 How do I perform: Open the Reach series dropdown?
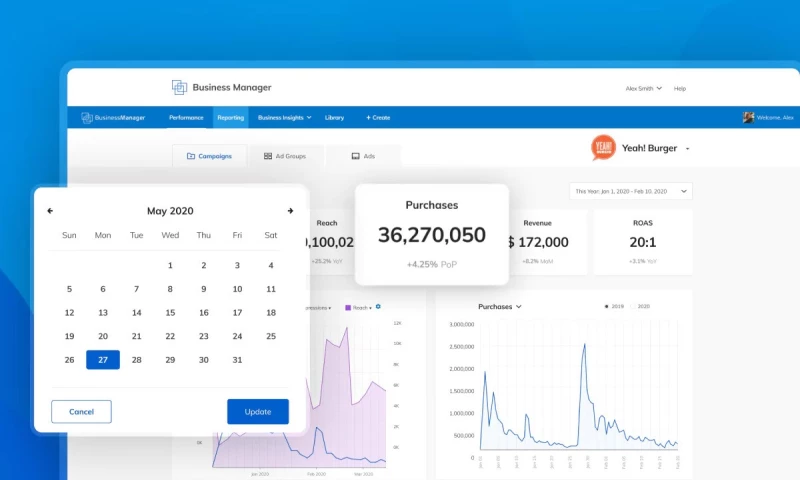[x=363, y=308]
